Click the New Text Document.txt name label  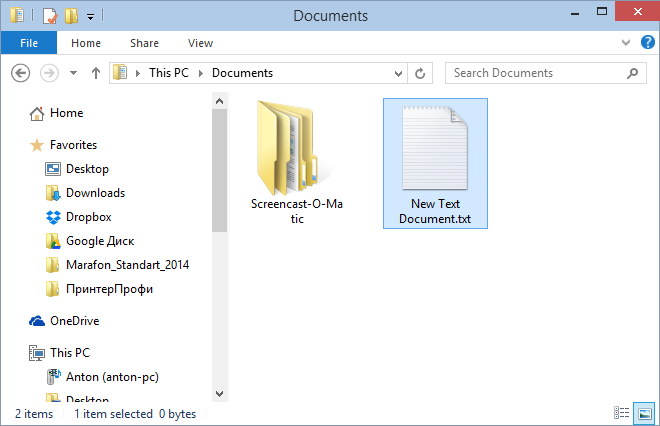click(x=435, y=211)
